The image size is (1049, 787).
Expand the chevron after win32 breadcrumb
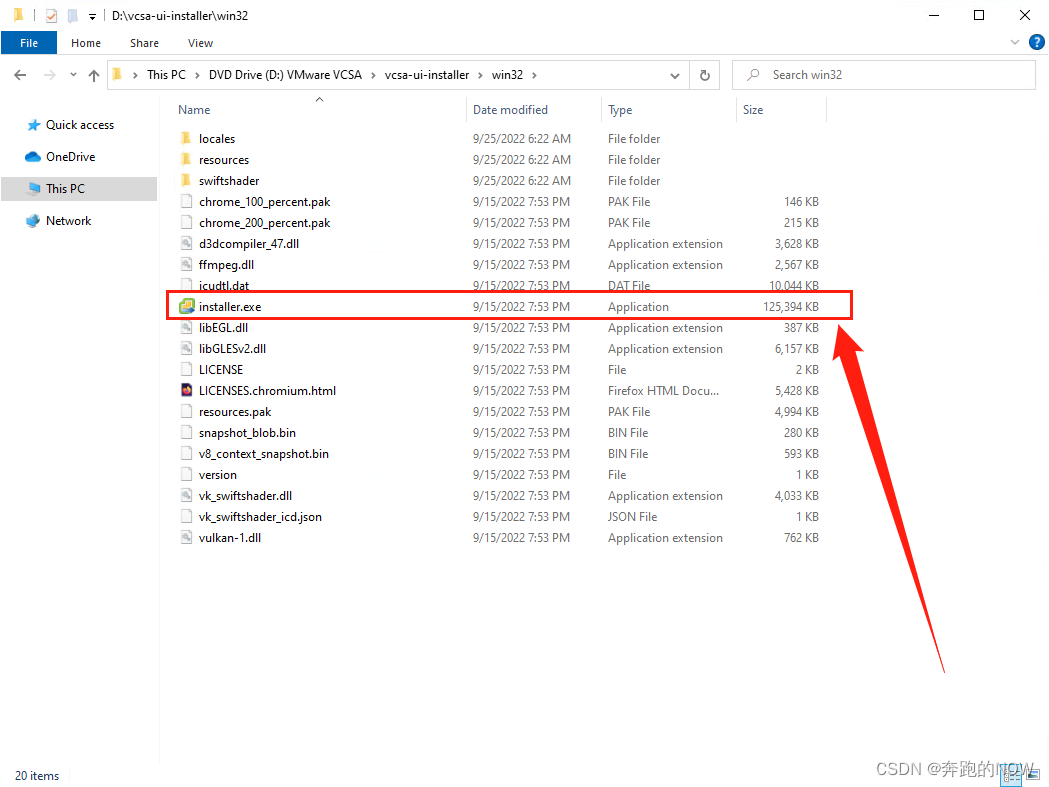click(x=534, y=75)
